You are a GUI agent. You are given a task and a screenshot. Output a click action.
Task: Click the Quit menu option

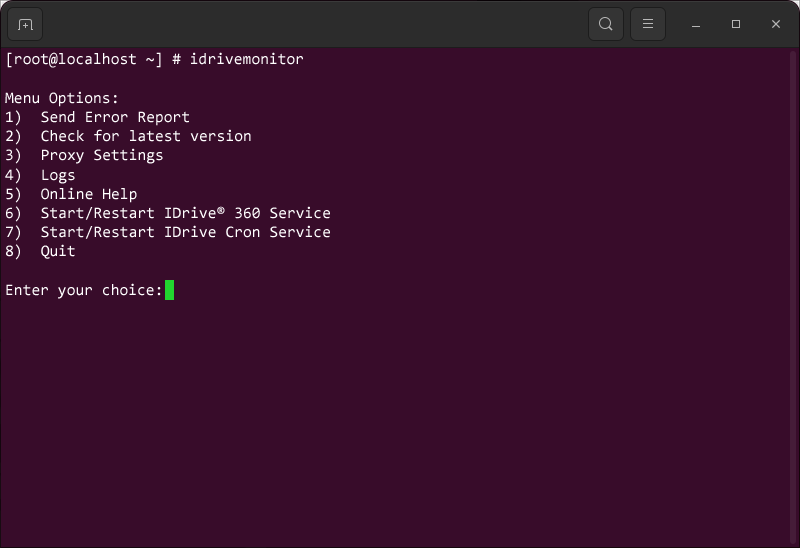point(58,251)
